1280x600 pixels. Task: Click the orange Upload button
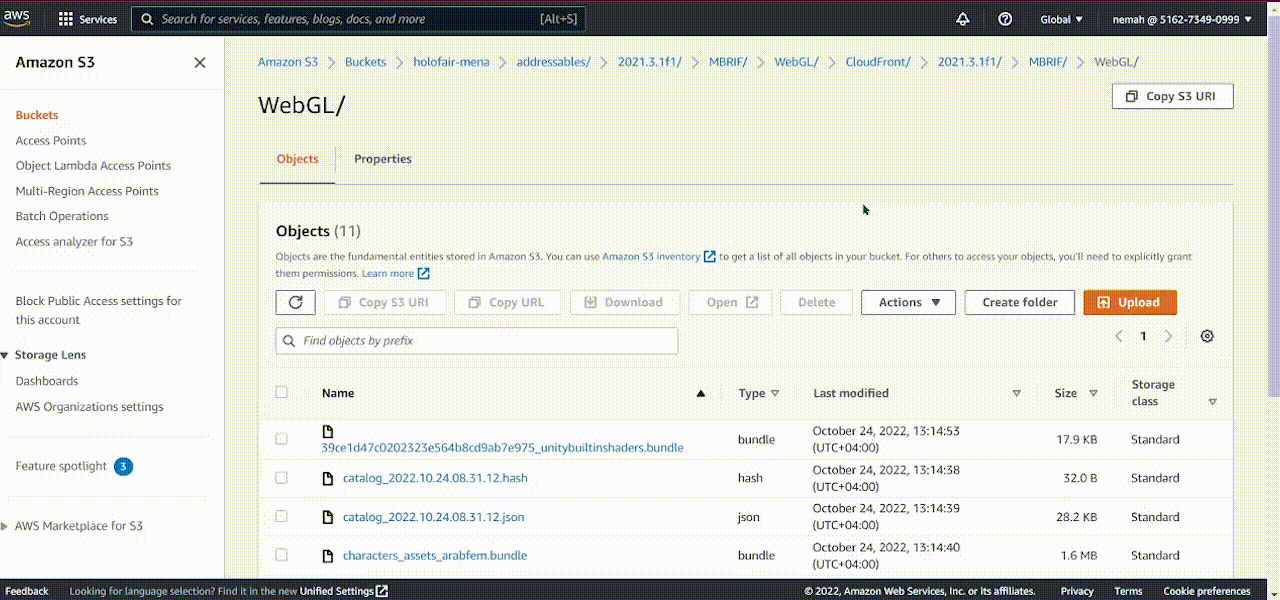pyautogui.click(x=1129, y=302)
